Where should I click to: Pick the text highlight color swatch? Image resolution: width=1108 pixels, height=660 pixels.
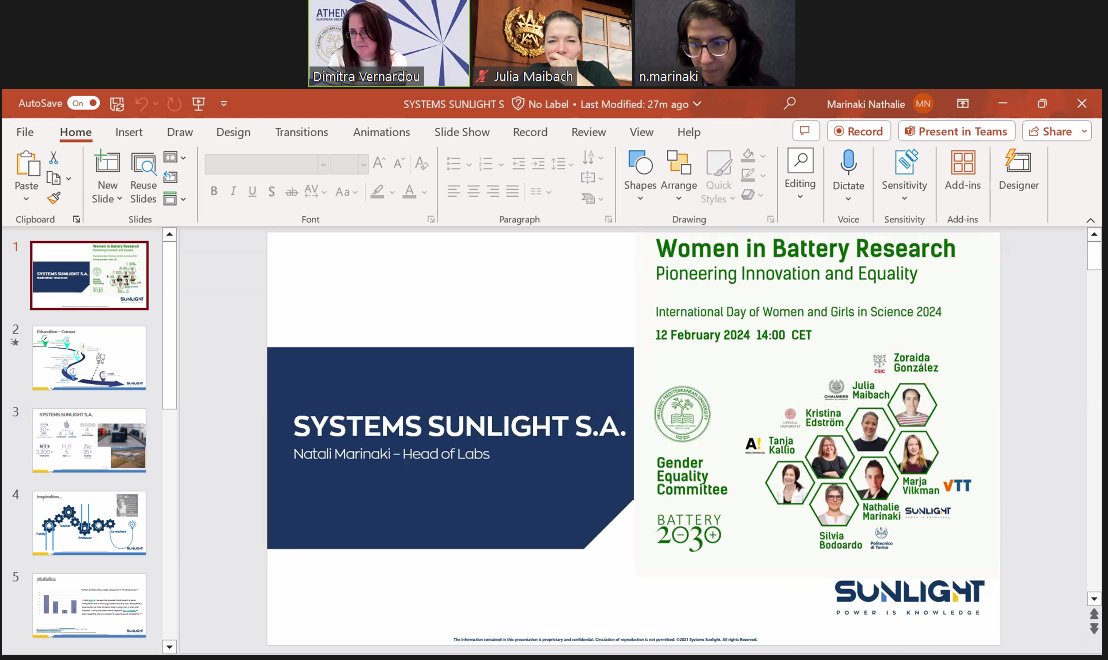pyautogui.click(x=377, y=191)
